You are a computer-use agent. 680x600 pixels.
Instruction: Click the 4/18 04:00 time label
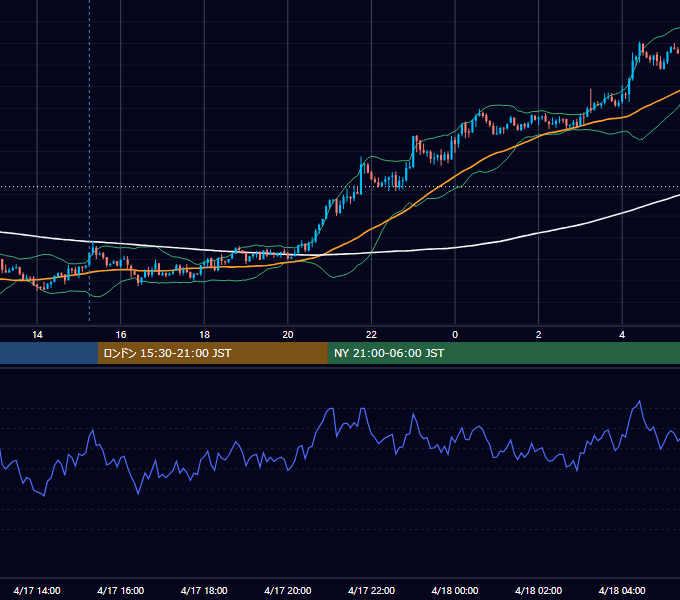[x=622, y=590]
